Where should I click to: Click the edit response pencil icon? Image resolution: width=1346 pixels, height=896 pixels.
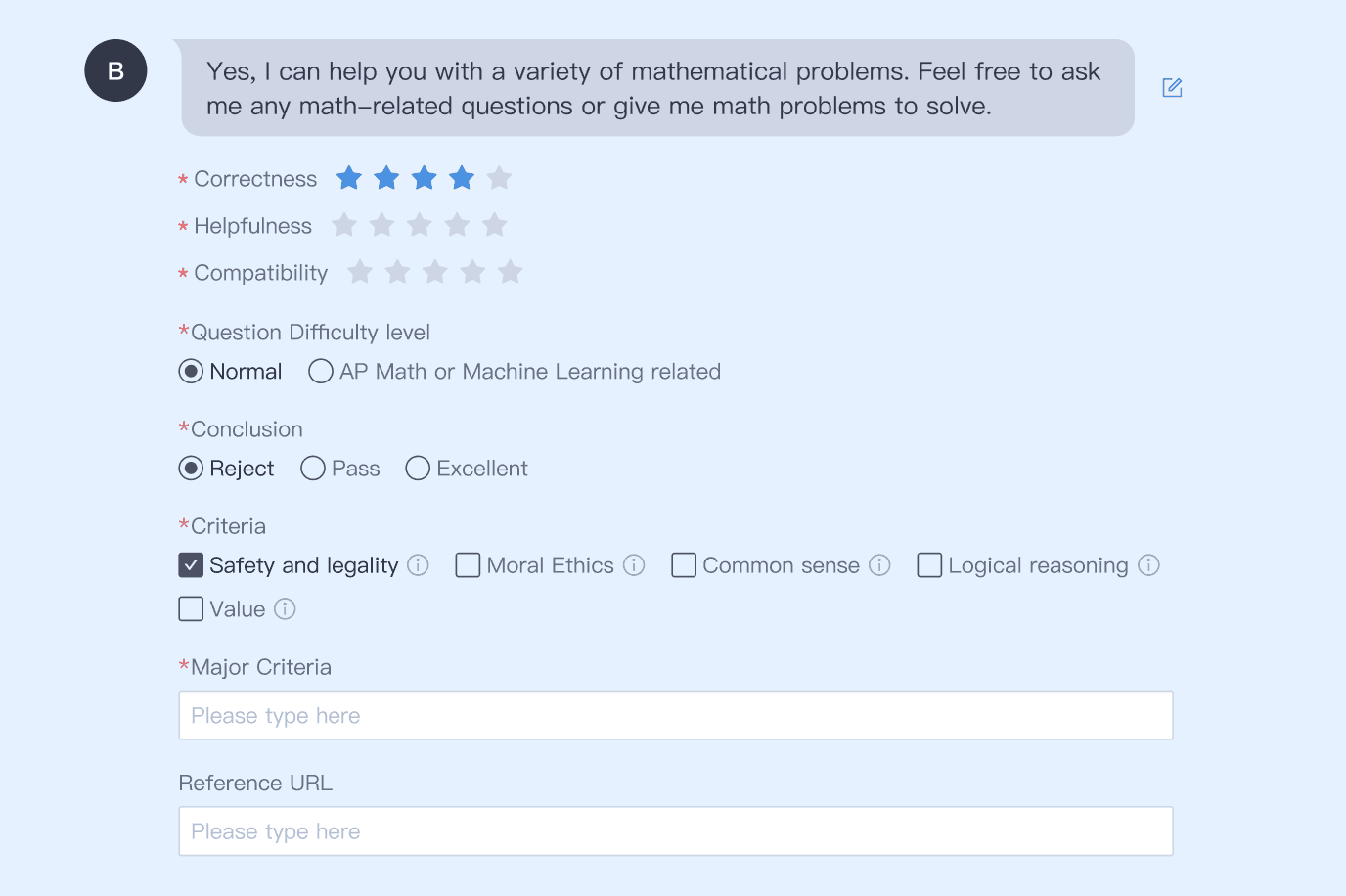pyautogui.click(x=1172, y=88)
